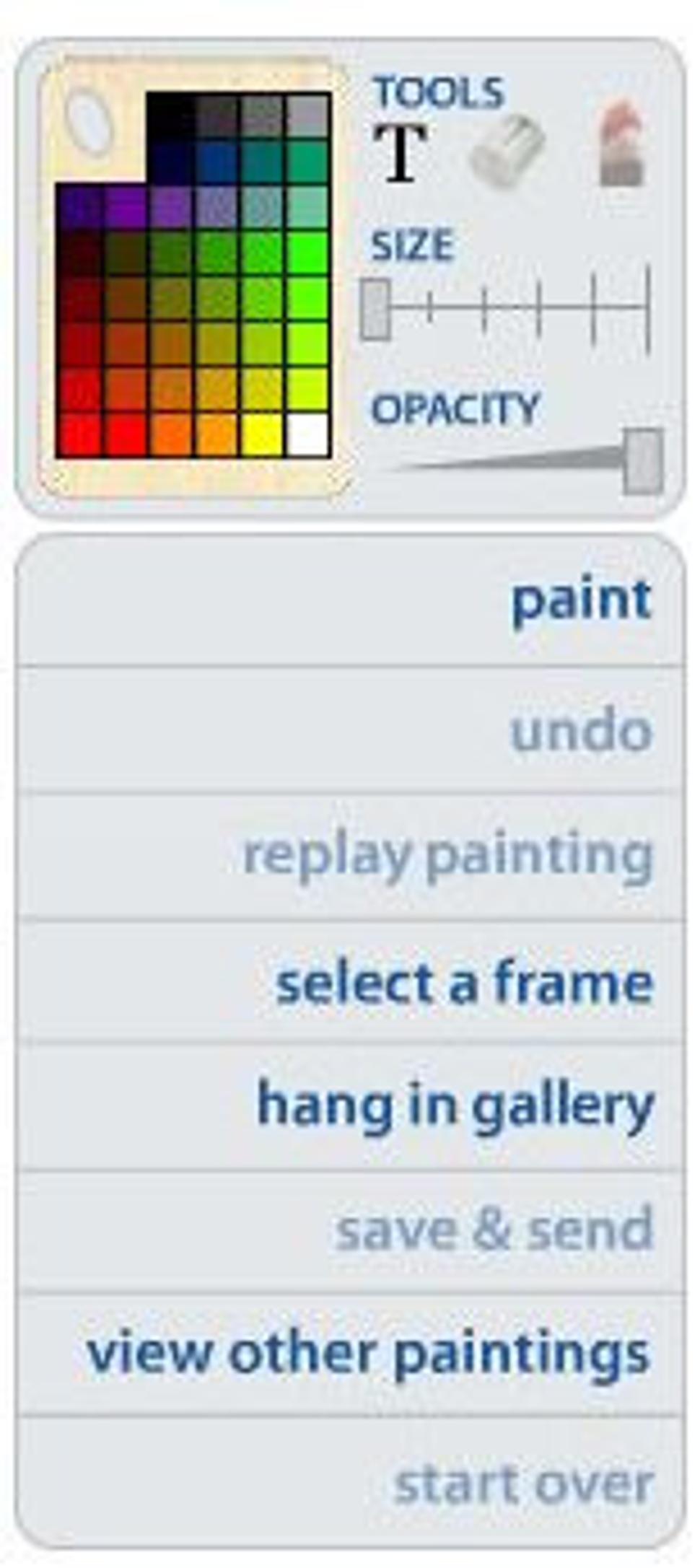Screen dimensions: 700x1568
Task: Pick the yellow color swatch
Action: click(262, 435)
